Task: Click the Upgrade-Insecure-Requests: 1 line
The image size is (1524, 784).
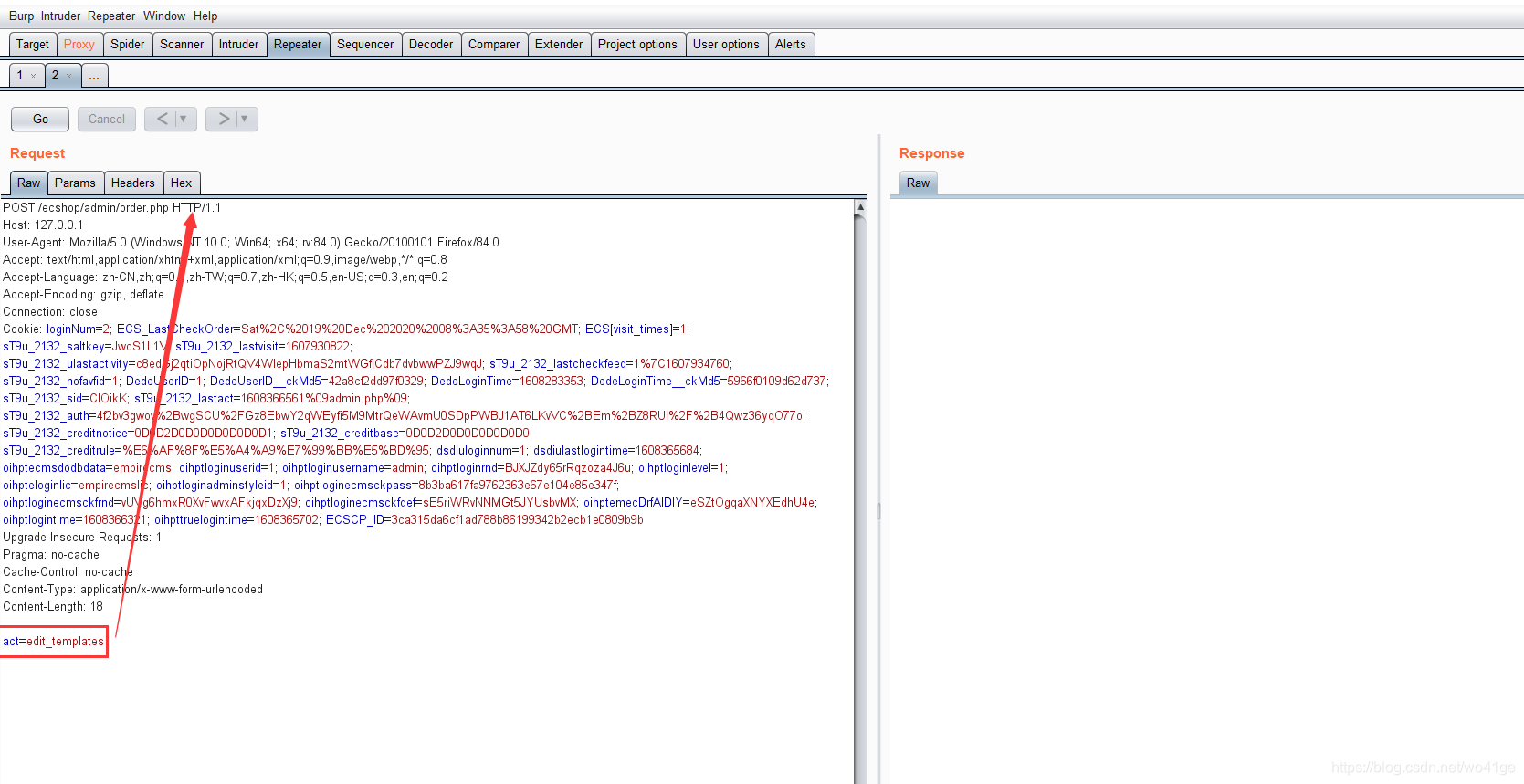Action: coord(82,537)
